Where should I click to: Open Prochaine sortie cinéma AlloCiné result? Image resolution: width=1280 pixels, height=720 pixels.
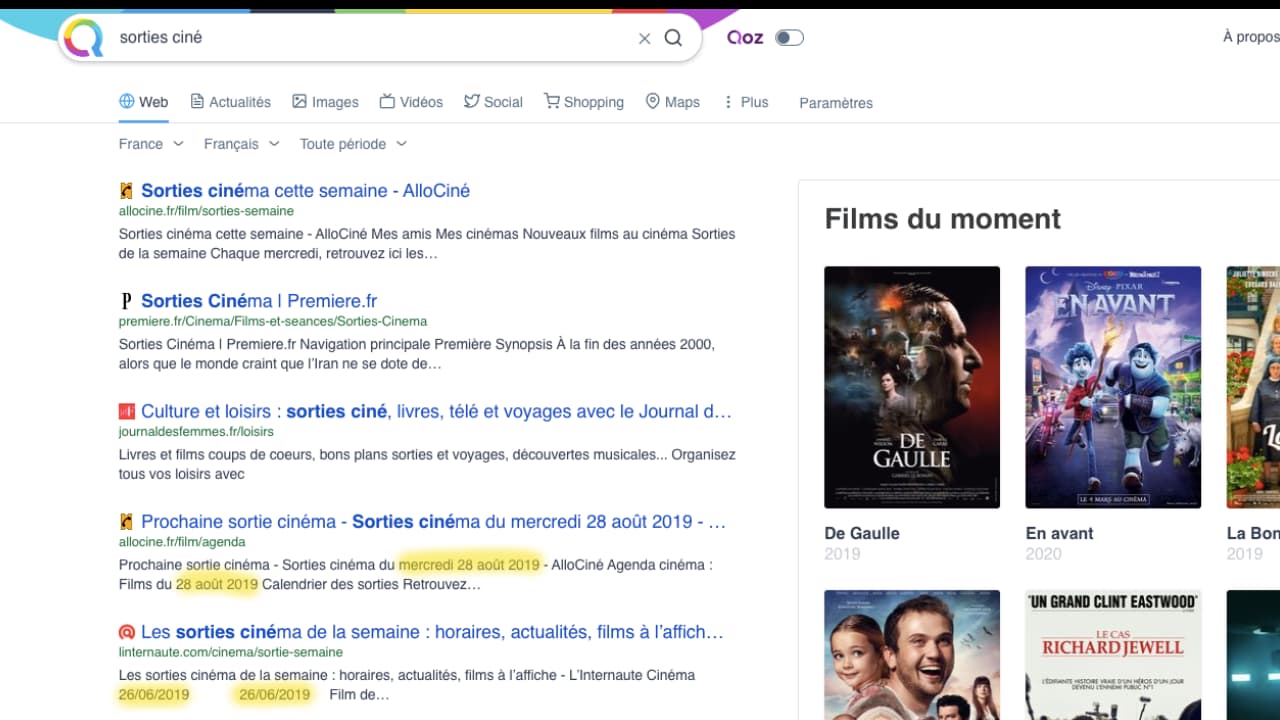click(x=433, y=522)
